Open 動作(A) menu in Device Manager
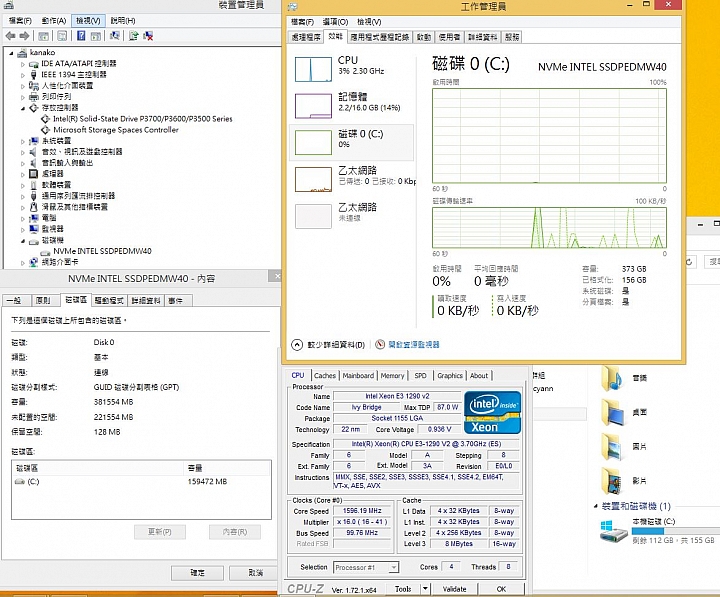The height and width of the screenshot is (597, 720). point(54,21)
